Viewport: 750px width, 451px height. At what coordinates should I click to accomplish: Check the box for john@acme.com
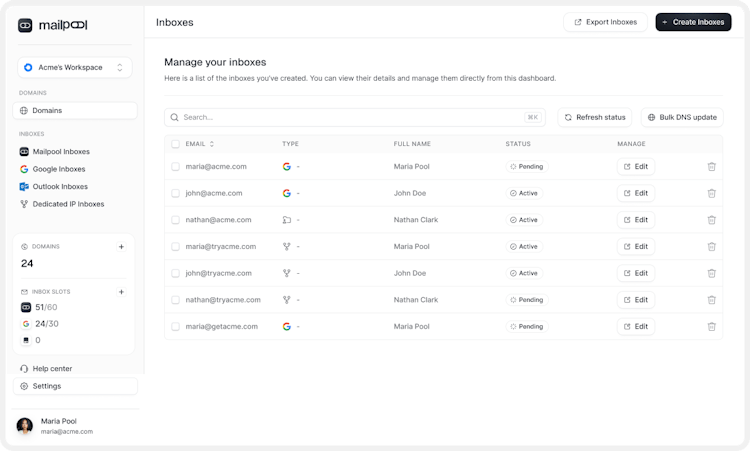click(x=175, y=193)
